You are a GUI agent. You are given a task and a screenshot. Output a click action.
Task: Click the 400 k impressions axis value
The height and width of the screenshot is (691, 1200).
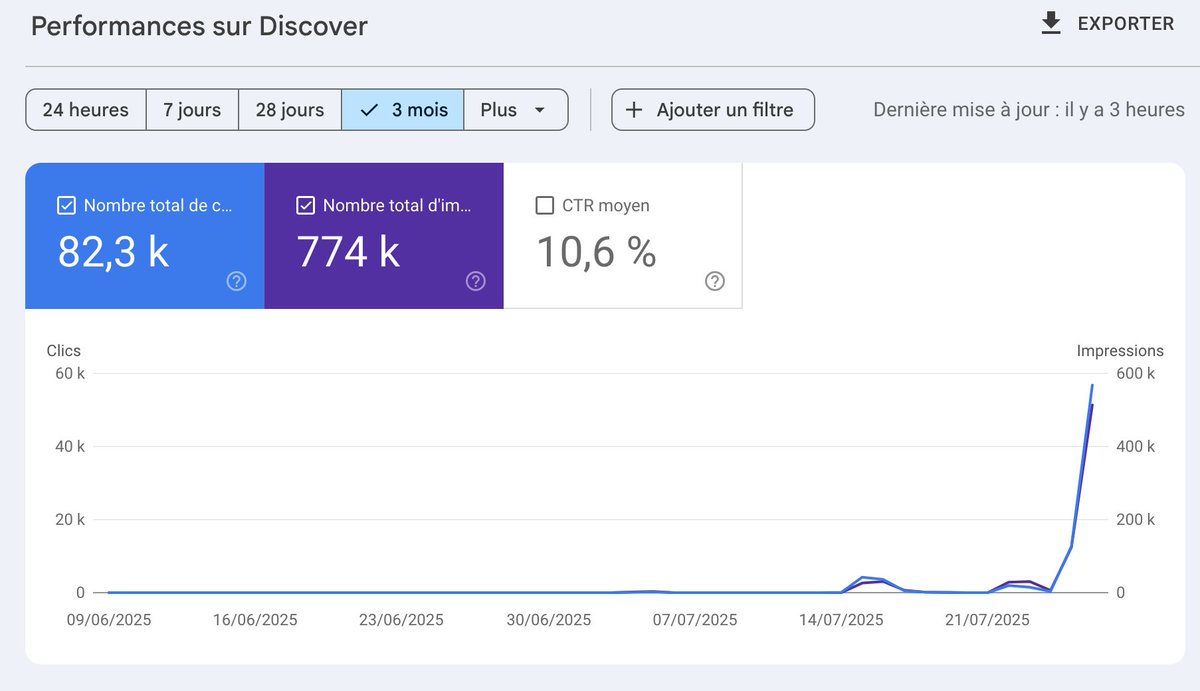[1136, 447]
